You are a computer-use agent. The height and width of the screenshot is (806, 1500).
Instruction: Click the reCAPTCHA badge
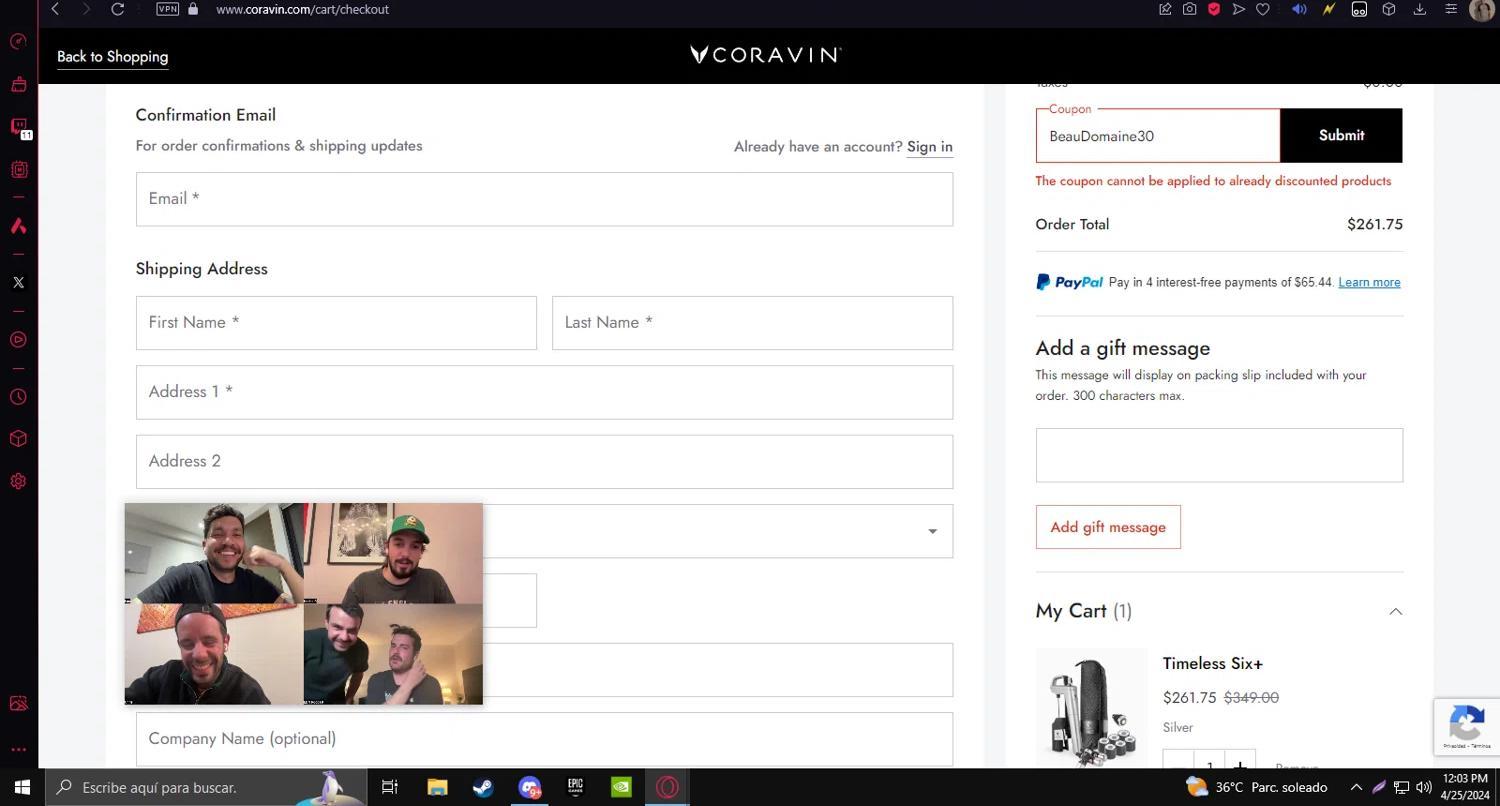tap(1467, 726)
